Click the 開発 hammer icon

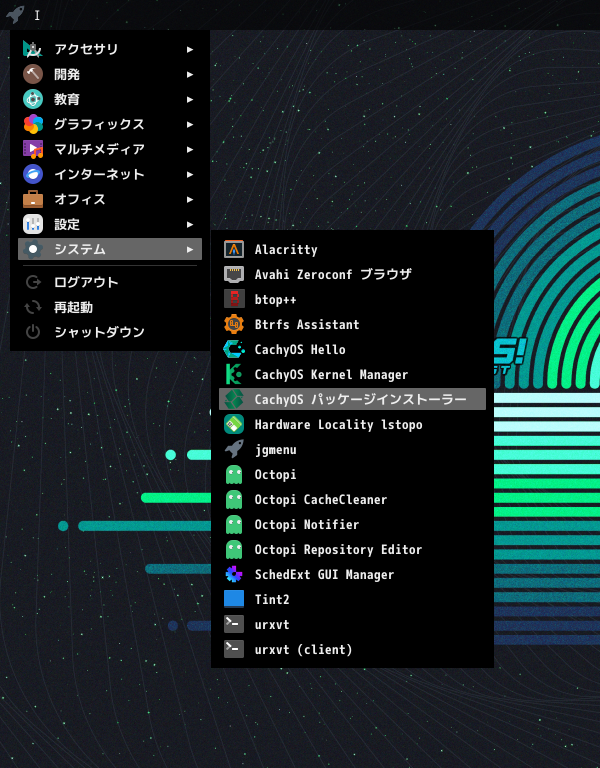(x=33, y=74)
